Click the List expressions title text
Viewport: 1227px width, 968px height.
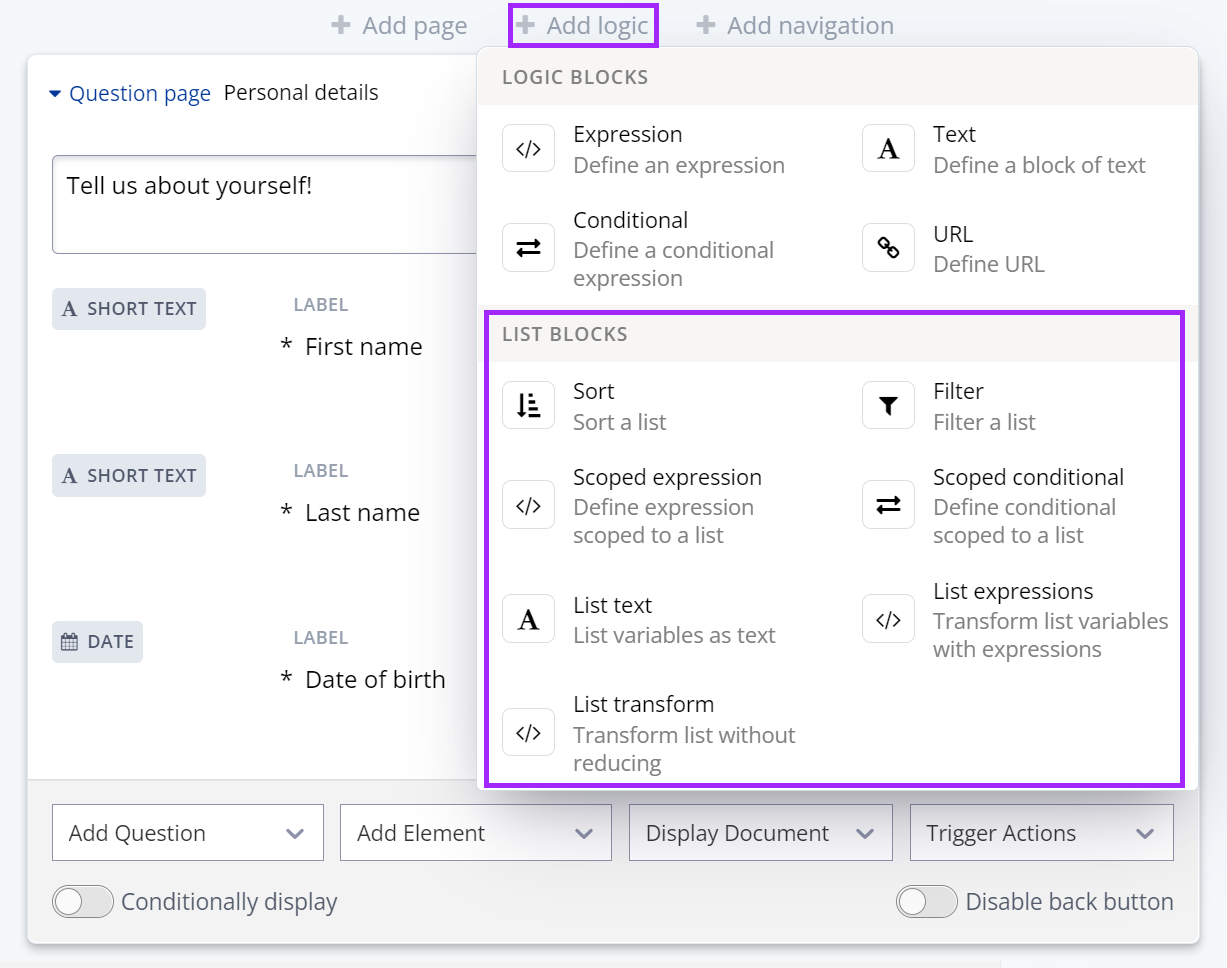click(1013, 591)
